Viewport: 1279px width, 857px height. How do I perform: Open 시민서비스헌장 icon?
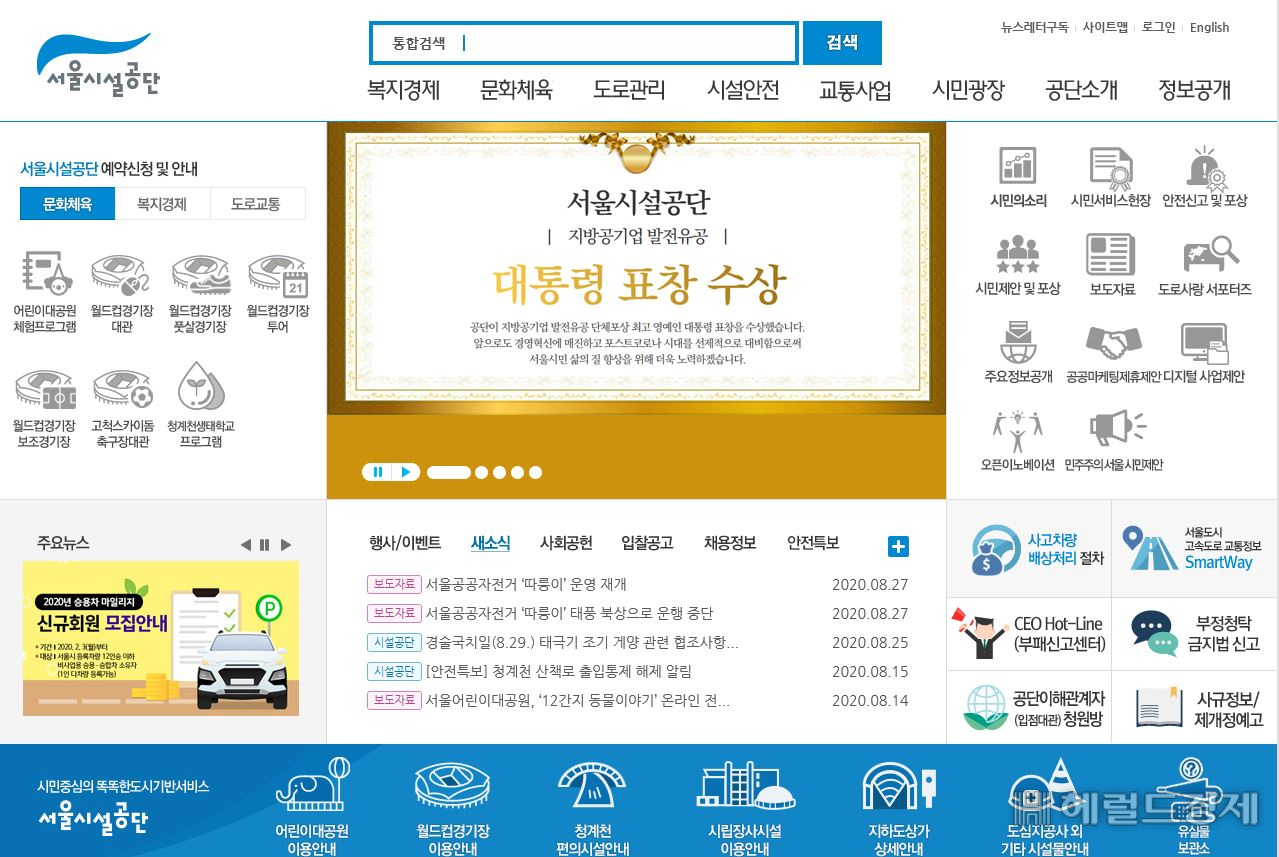point(1110,168)
